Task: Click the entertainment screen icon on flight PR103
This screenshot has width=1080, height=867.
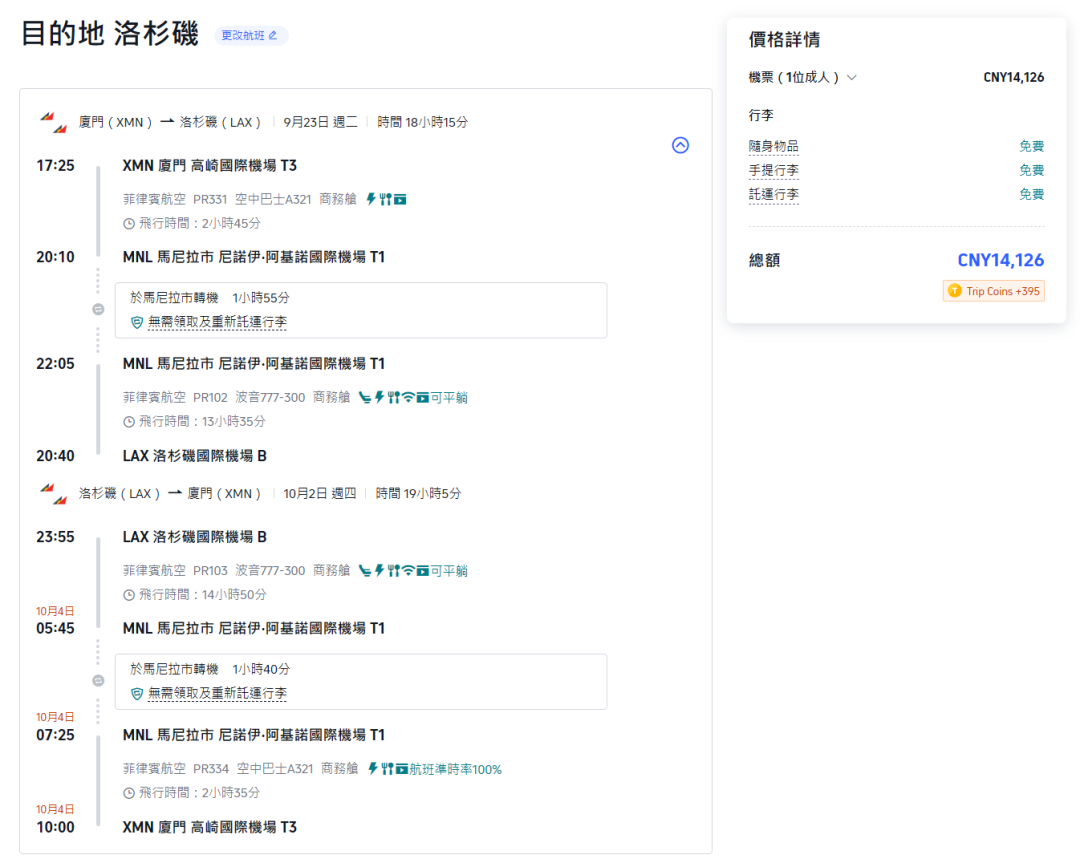Action: click(x=423, y=571)
